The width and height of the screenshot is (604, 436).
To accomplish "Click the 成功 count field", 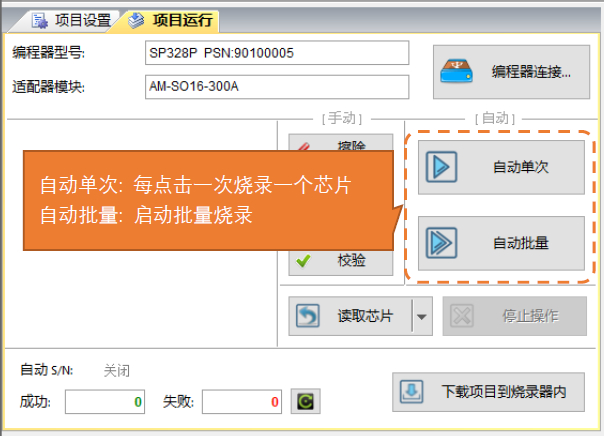I will click(107, 402).
